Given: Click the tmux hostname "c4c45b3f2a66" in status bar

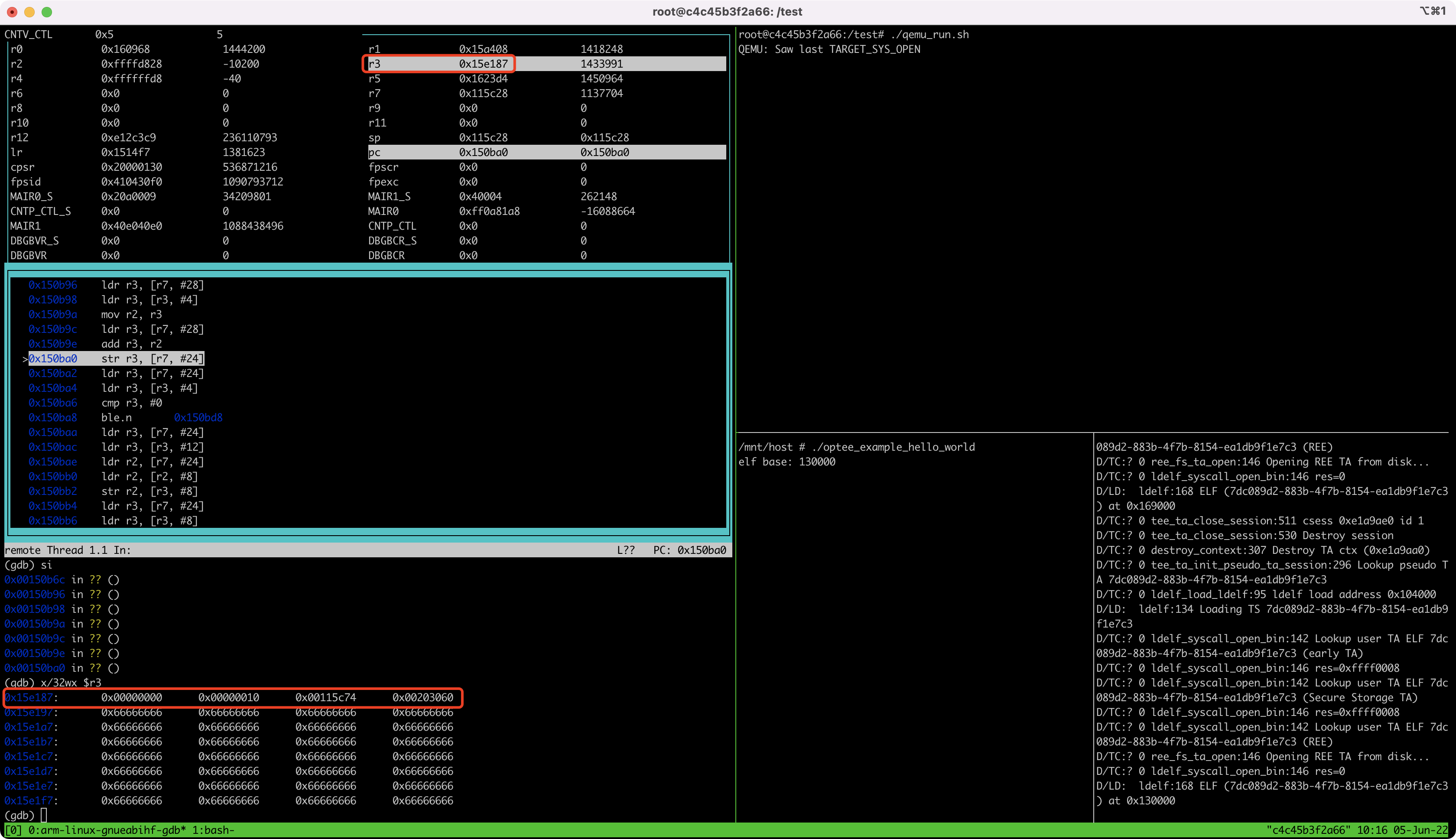Looking at the screenshot, I should tap(1308, 830).
